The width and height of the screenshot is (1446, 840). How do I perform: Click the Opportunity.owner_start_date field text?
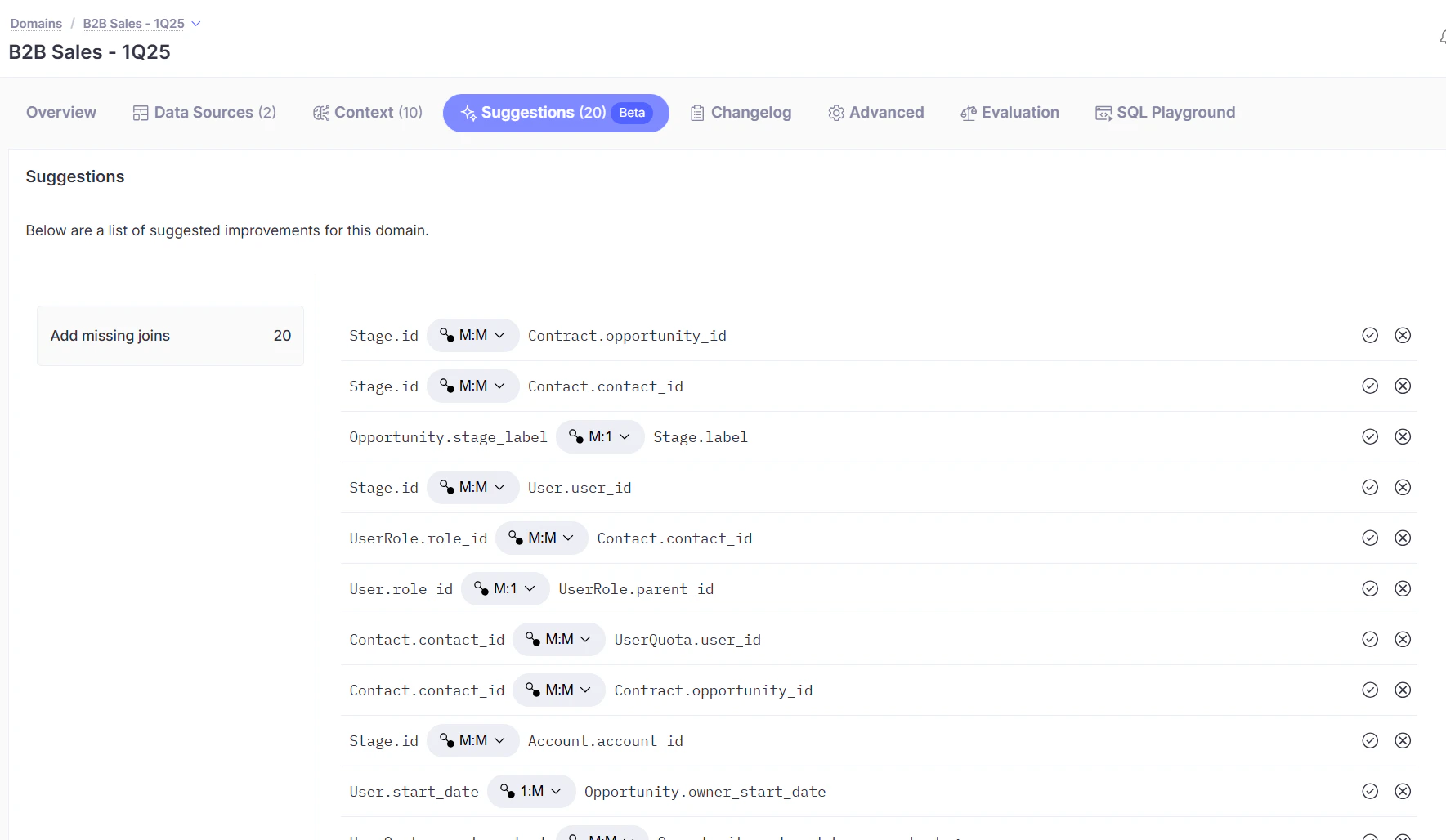tap(705, 792)
